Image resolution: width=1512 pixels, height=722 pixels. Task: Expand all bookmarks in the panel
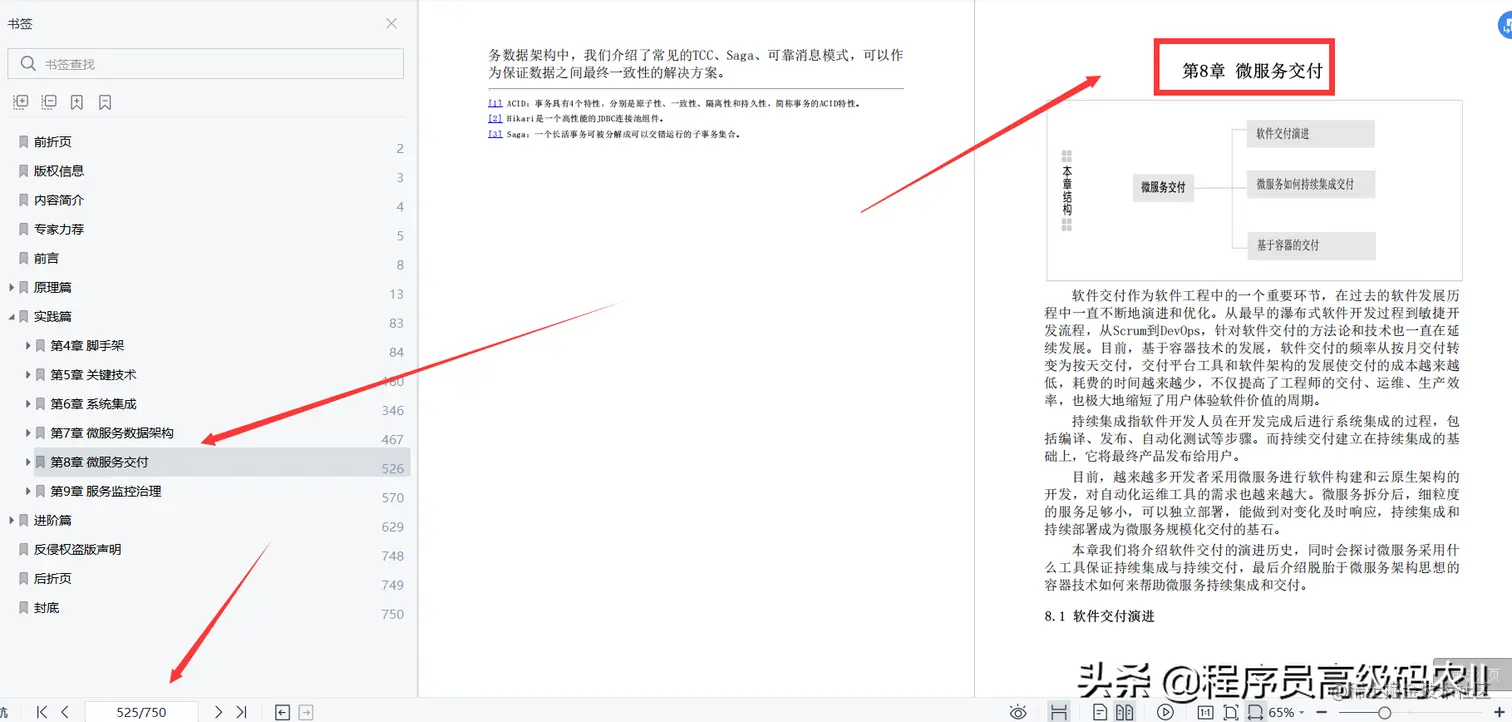pos(21,101)
